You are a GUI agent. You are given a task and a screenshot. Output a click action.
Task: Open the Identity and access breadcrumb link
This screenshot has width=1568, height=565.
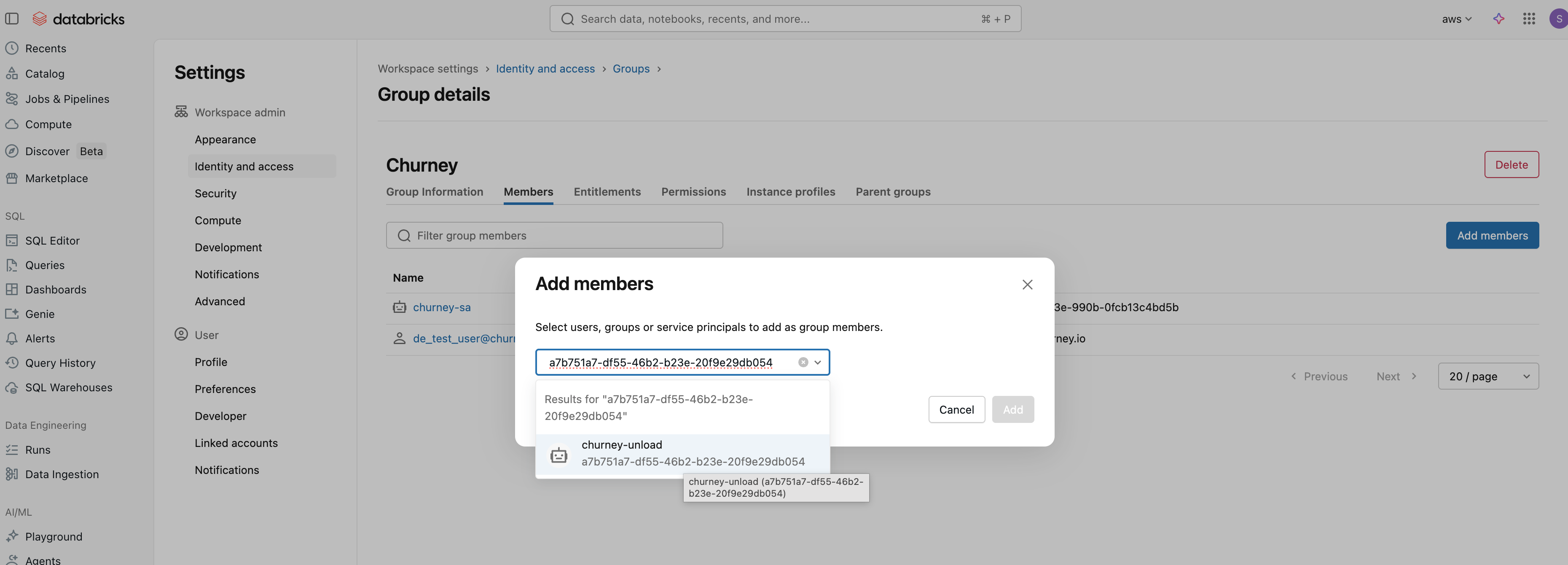pyautogui.click(x=545, y=69)
